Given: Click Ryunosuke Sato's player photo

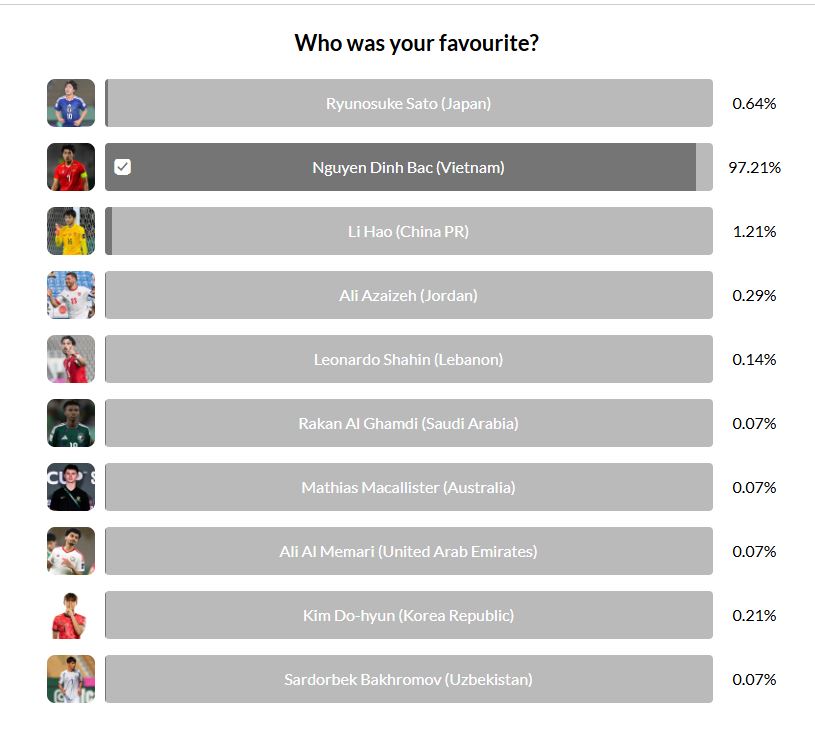Looking at the screenshot, I should (x=71, y=103).
